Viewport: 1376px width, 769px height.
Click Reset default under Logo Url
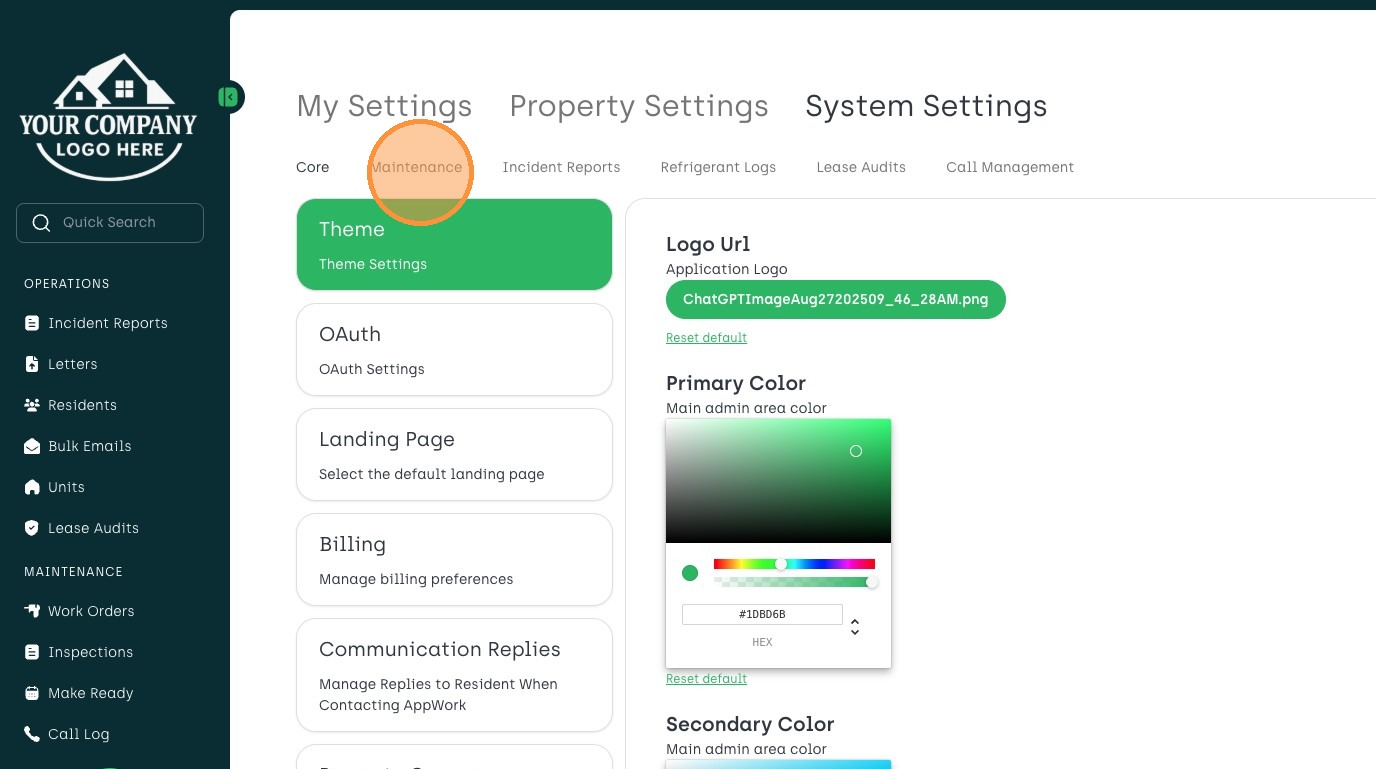[706, 338]
